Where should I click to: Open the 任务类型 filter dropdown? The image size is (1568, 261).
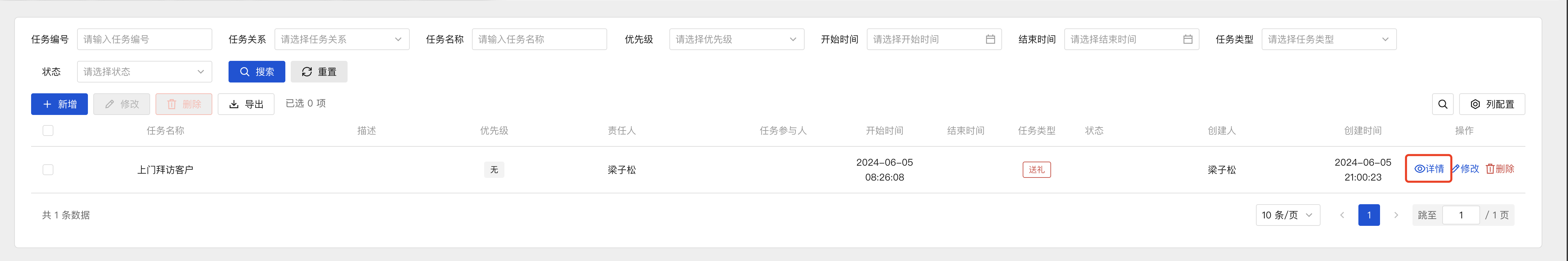coord(1329,39)
